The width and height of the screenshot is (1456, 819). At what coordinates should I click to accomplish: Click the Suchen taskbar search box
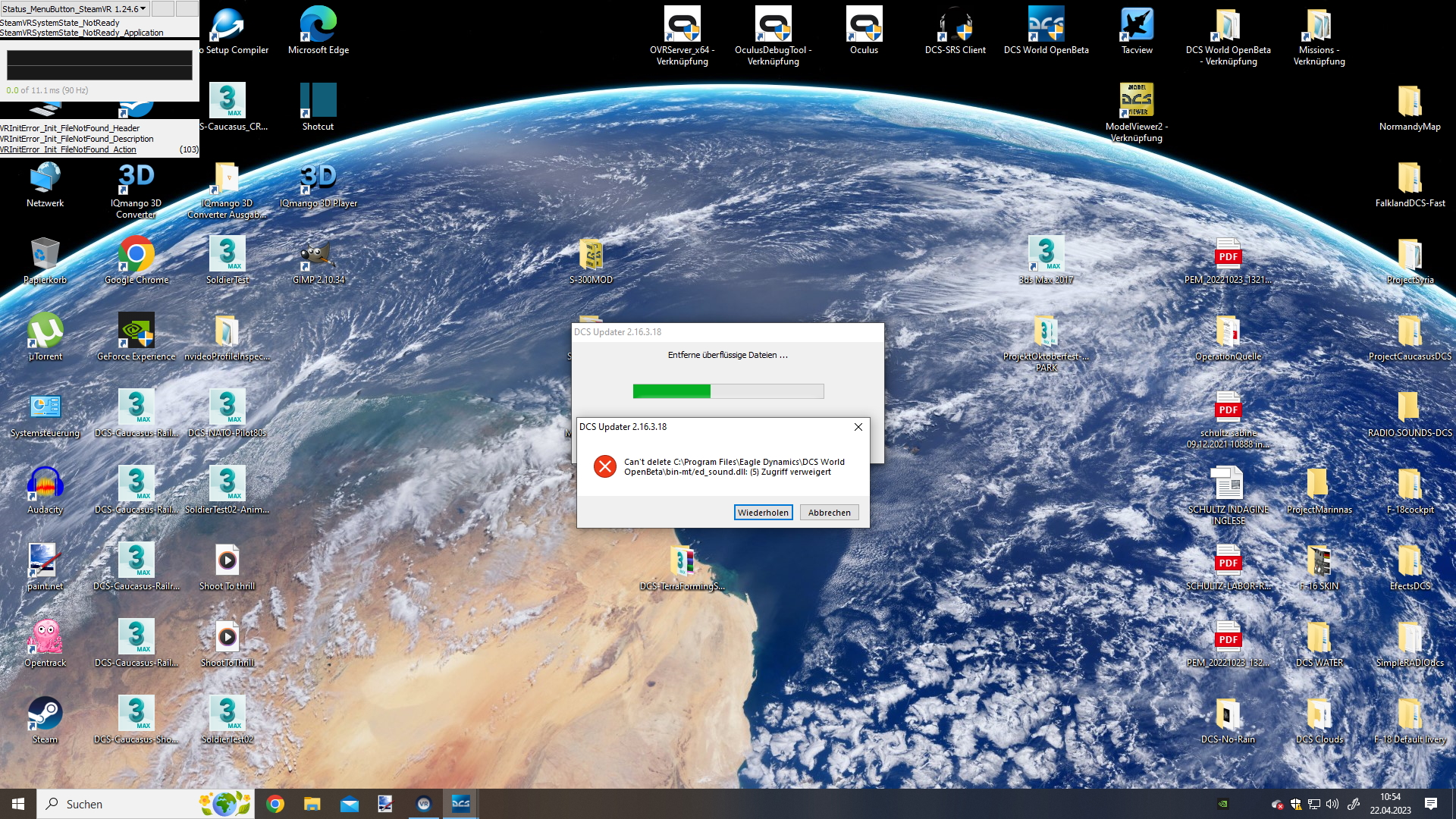click(x=146, y=804)
